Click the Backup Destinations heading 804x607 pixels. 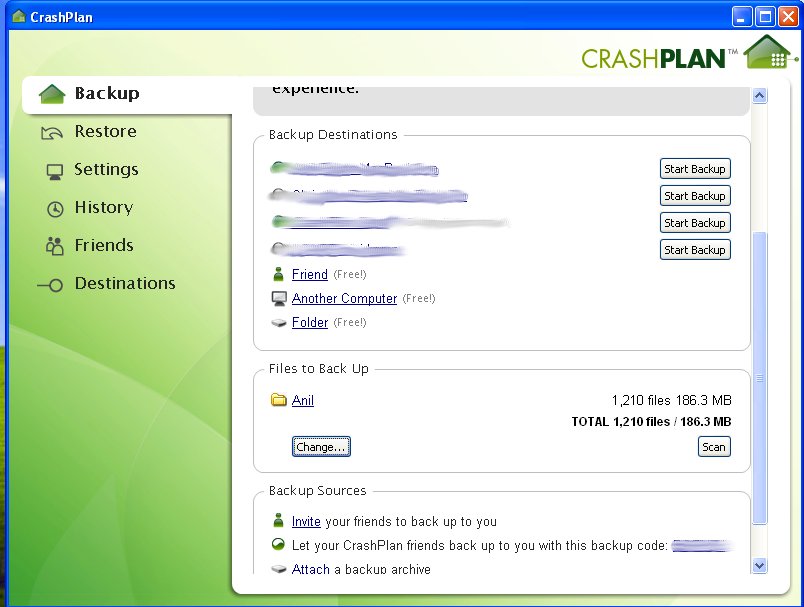[x=333, y=135]
